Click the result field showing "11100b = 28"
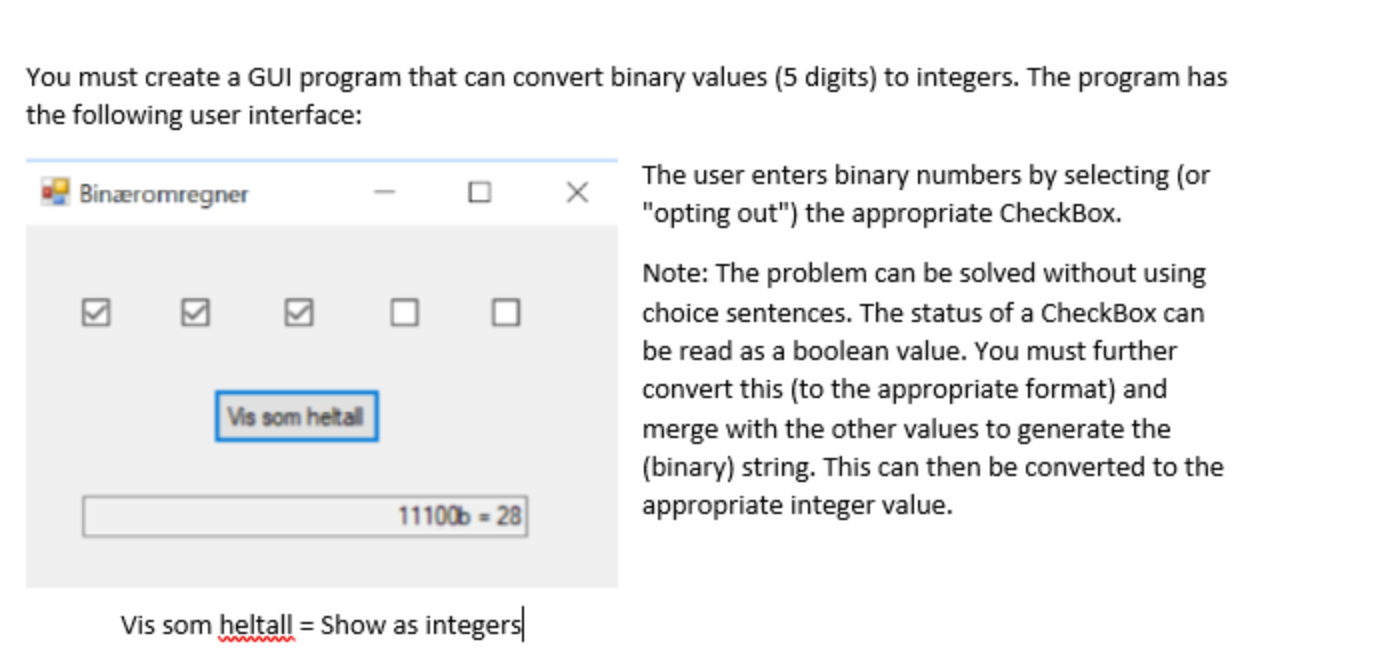 pyautogui.click(x=306, y=516)
